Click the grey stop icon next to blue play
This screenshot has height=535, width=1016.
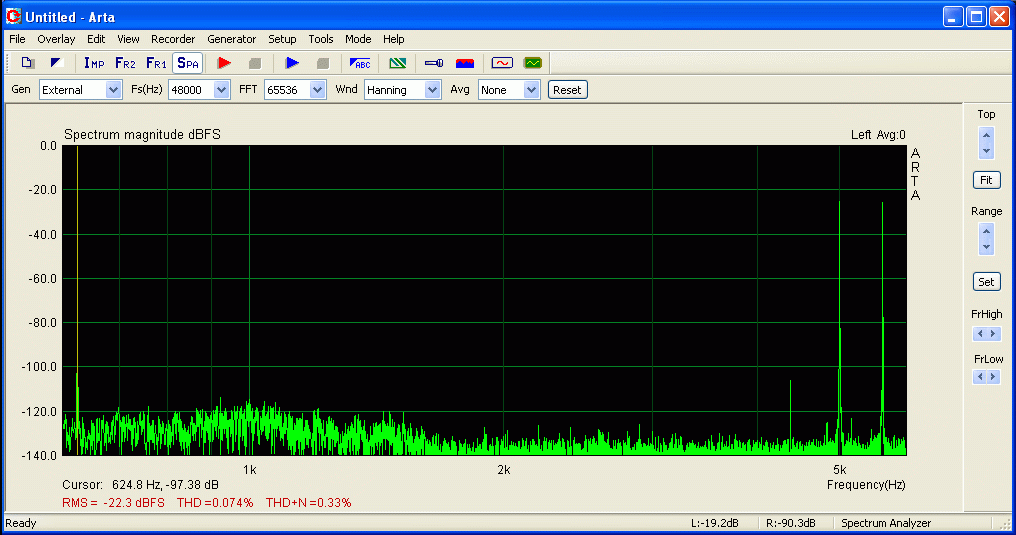323,63
